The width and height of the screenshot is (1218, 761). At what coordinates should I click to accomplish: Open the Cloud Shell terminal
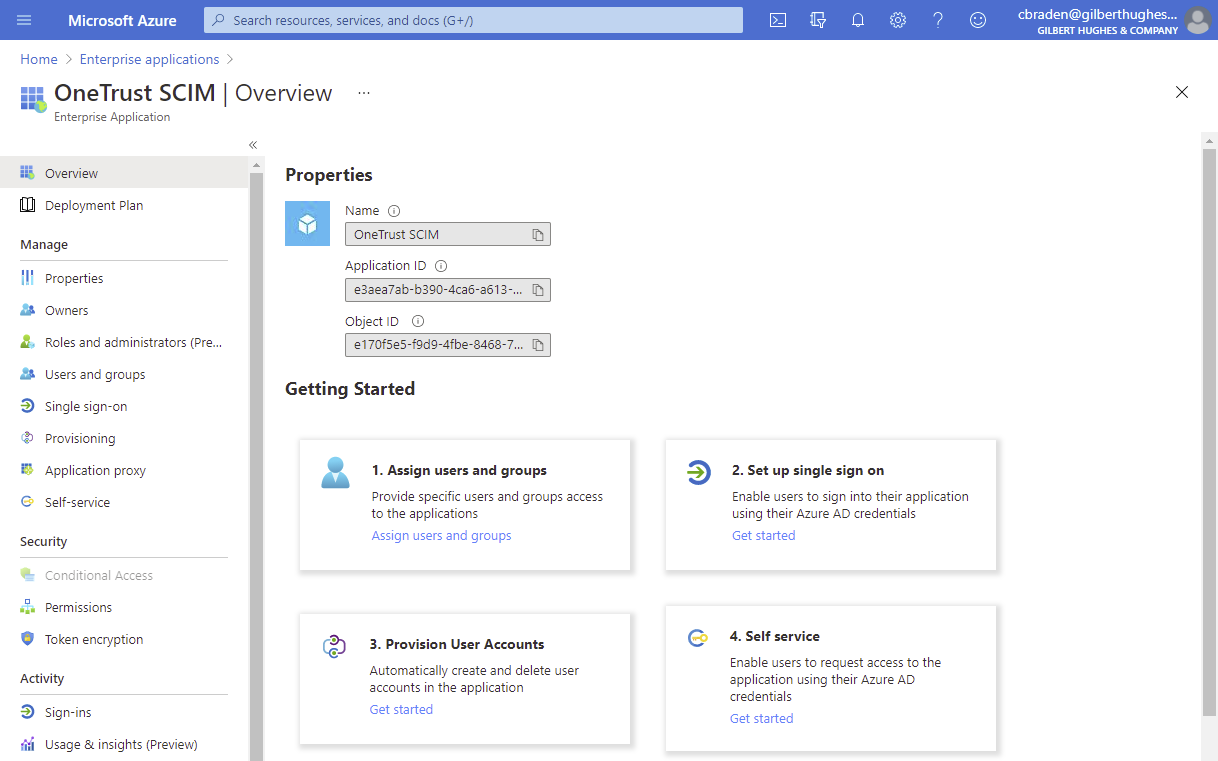(777, 20)
